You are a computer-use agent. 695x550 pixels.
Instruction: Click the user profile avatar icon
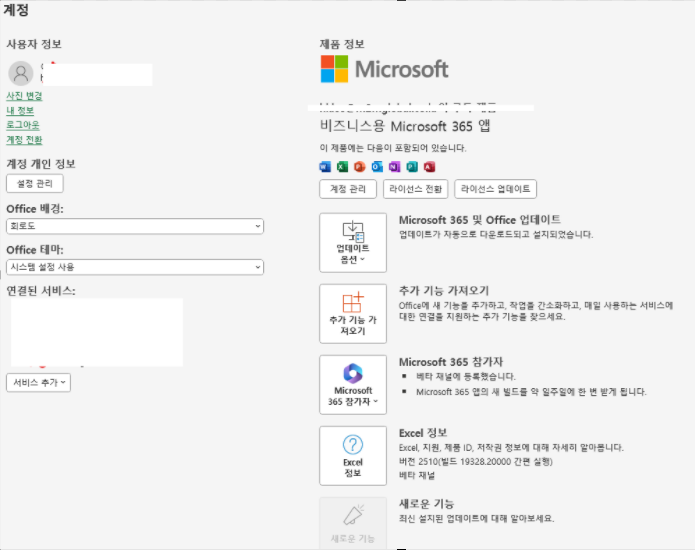(x=21, y=73)
